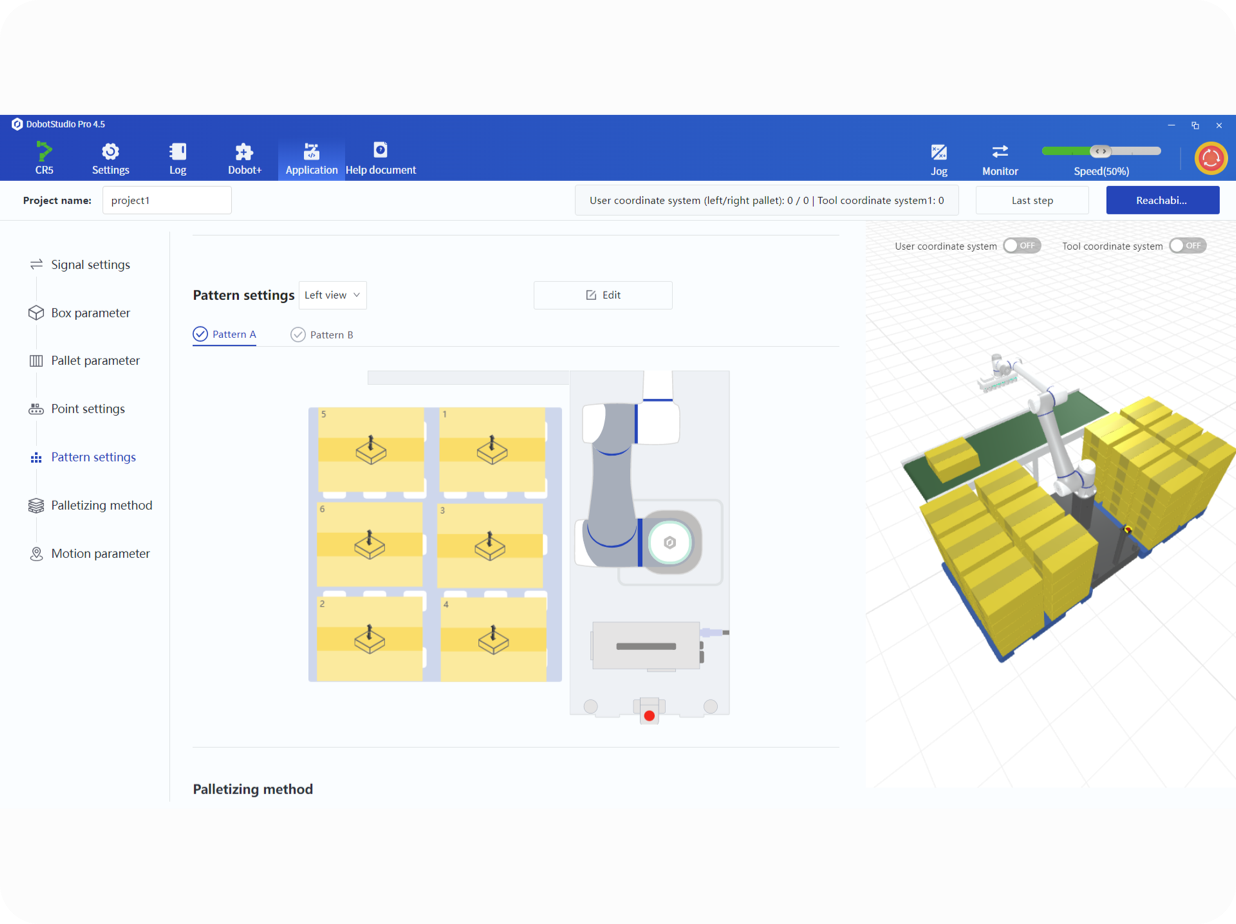Click the Project name input field
The height and width of the screenshot is (924, 1236).
167,200
